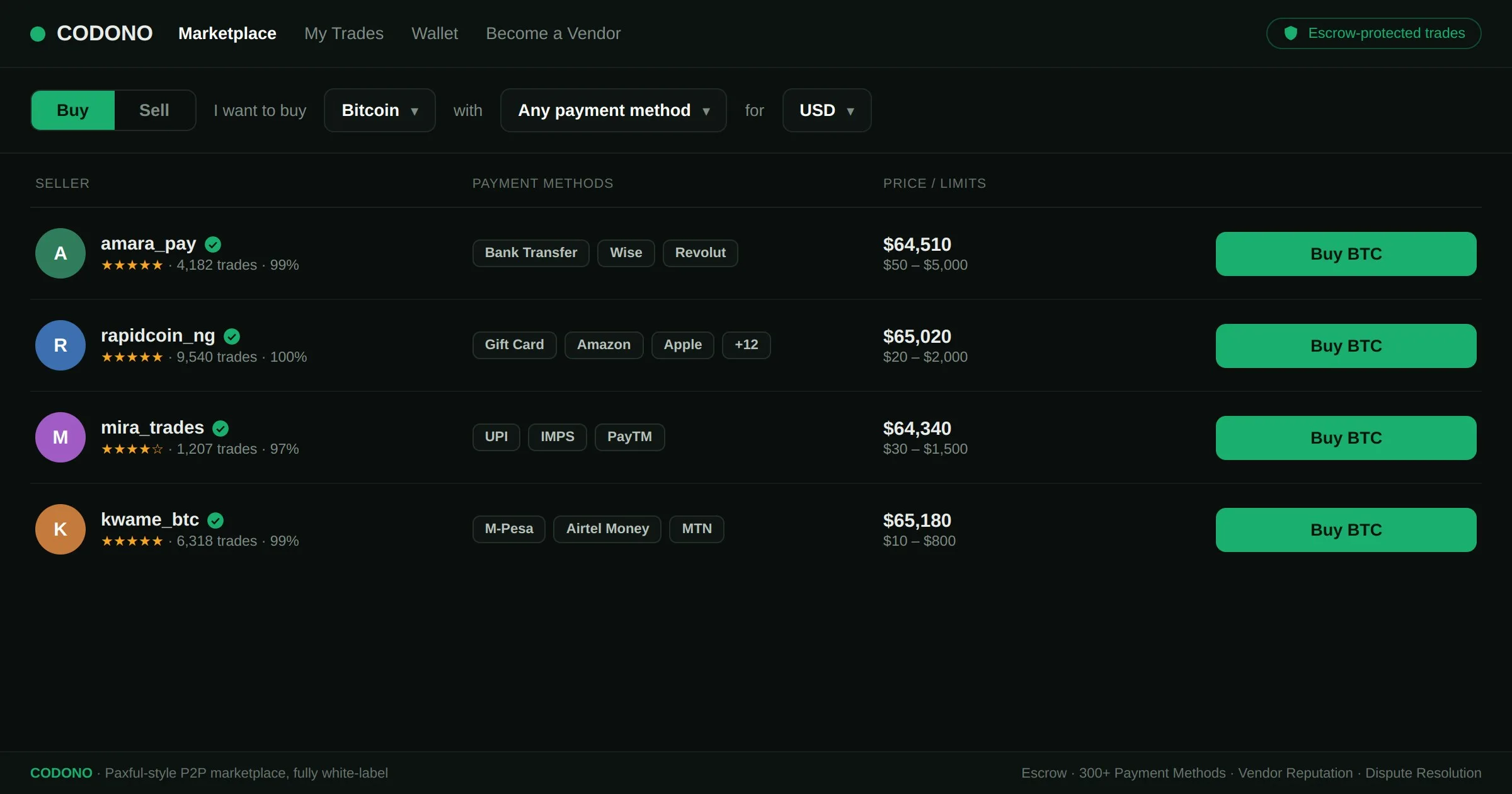Click SELLER column header
The height and width of the screenshot is (794, 1512).
coord(62,183)
